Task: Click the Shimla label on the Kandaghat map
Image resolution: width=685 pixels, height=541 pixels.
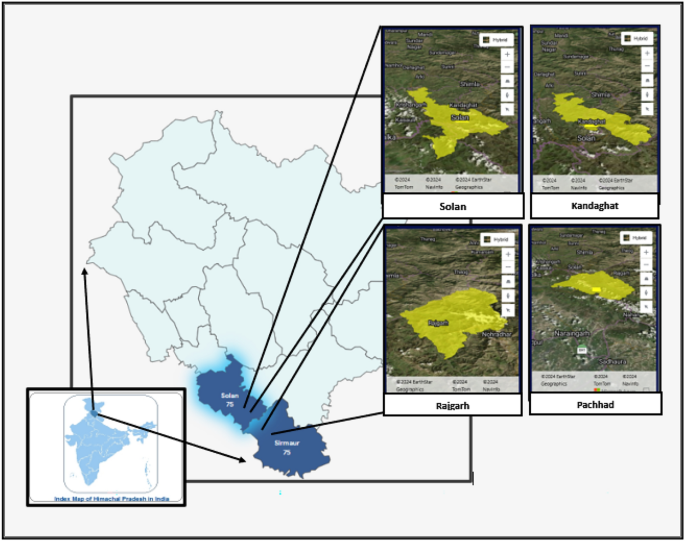Action: click(x=600, y=94)
